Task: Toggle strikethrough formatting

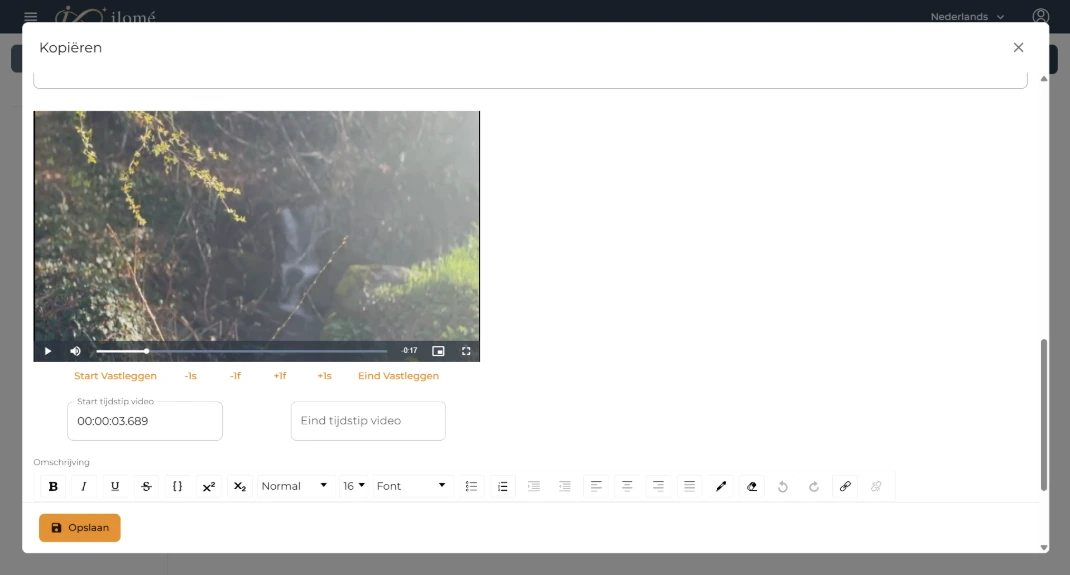Action: pos(146,486)
